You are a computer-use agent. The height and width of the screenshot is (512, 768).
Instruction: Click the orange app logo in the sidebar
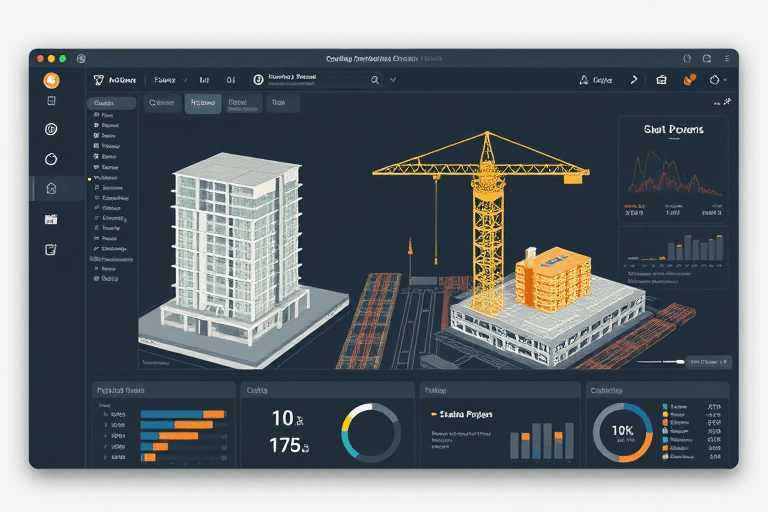coord(51,81)
